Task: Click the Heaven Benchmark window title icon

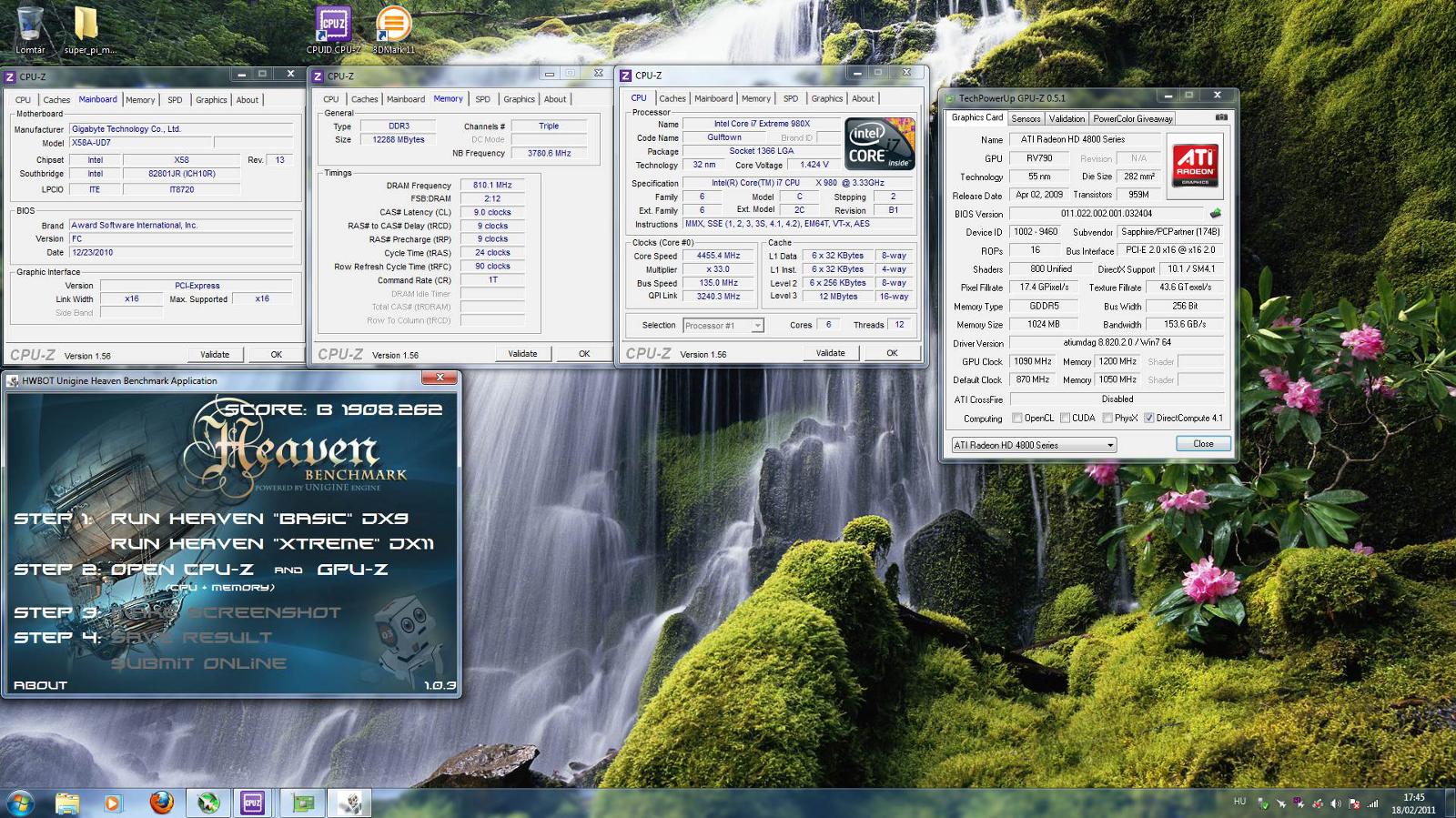Action: coord(14,380)
